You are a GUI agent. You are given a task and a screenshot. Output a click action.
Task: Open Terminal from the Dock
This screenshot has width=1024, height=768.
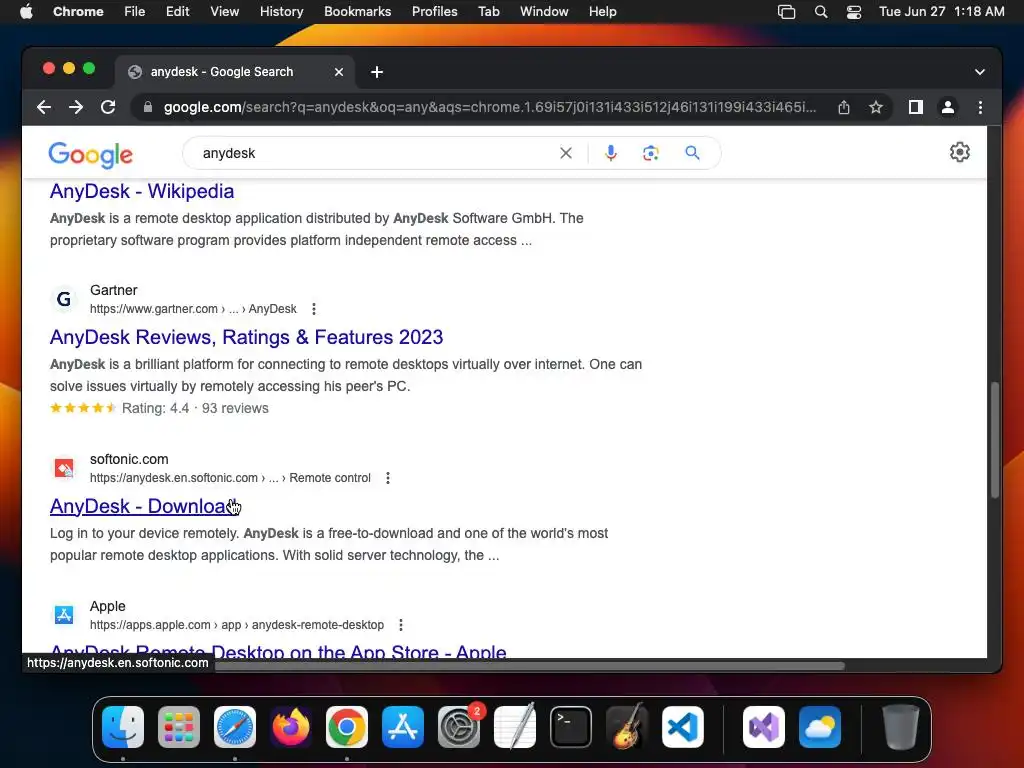click(x=571, y=727)
